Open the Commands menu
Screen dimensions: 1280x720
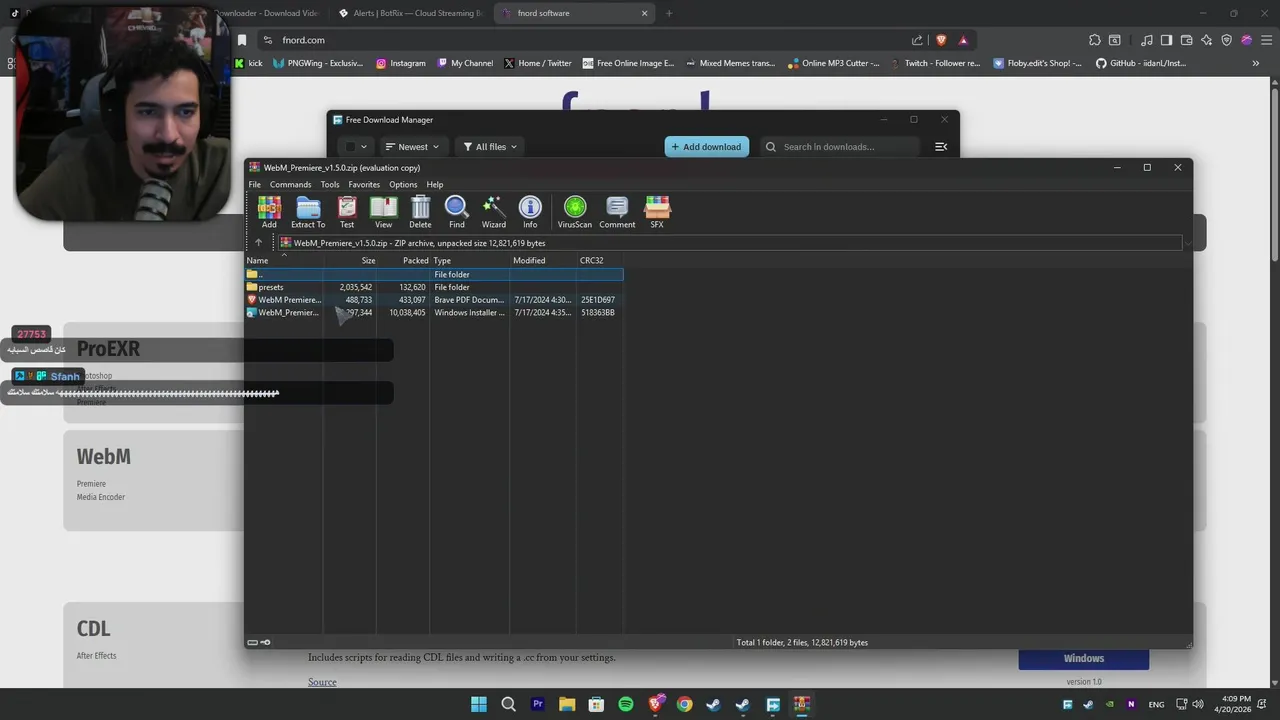pyautogui.click(x=290, y=184)
